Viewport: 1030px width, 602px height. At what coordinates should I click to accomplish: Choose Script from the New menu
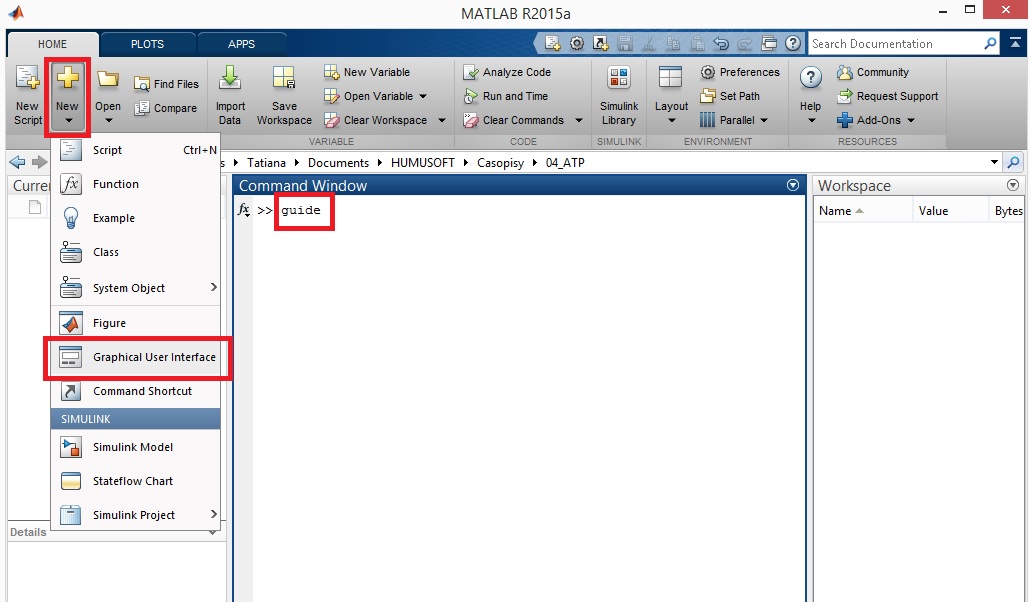[136, 150]
